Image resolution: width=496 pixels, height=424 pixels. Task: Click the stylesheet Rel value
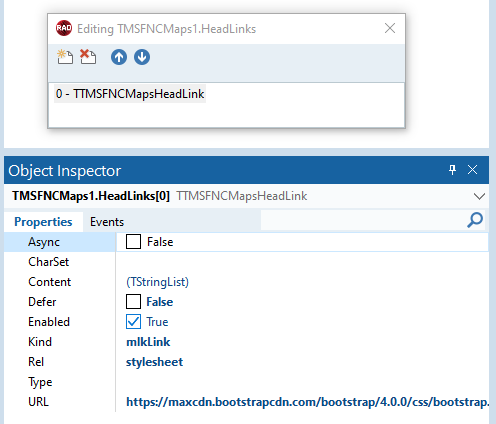coord(154,362)
